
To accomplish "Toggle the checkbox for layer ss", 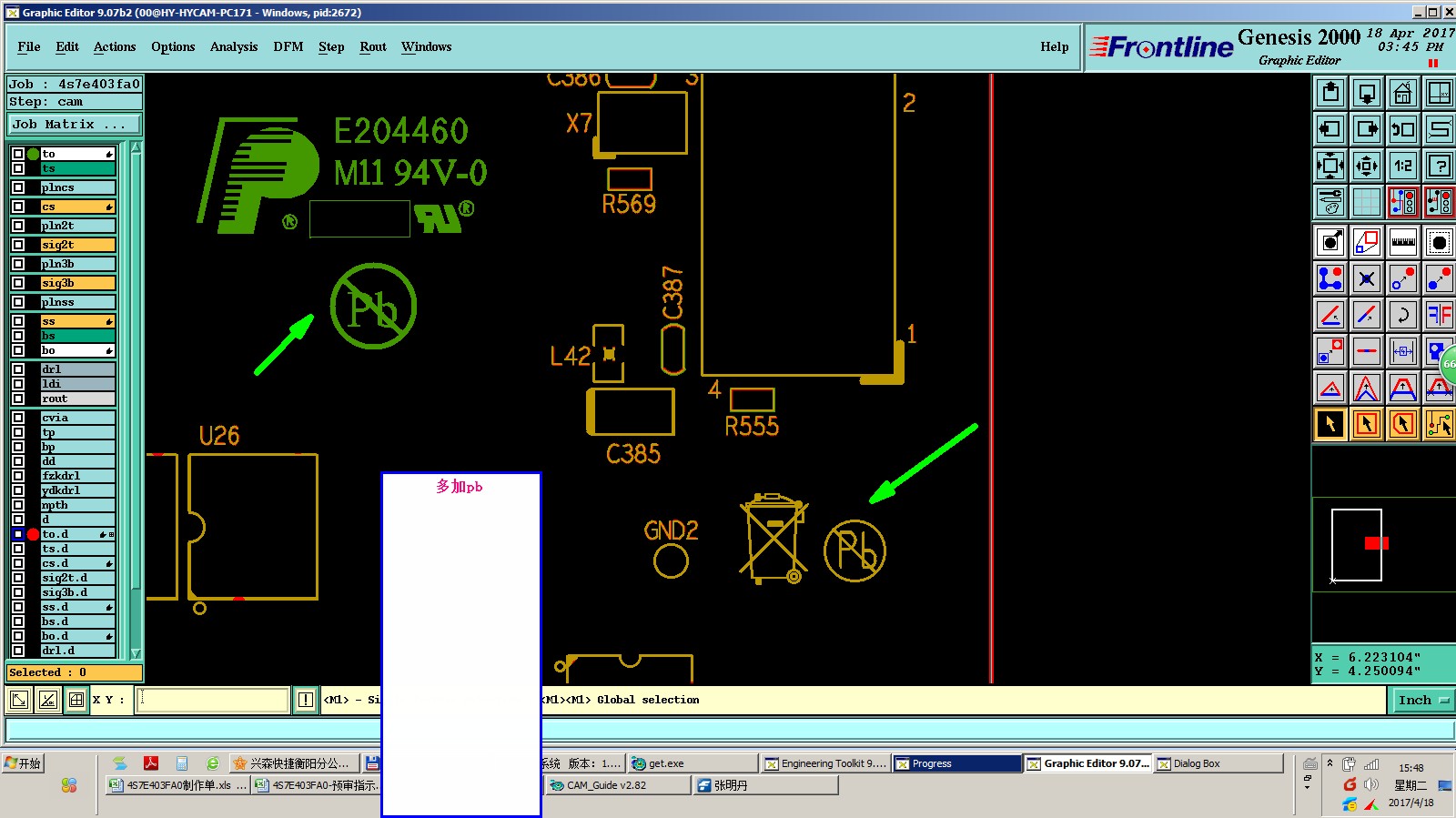I will coord(18,321).
